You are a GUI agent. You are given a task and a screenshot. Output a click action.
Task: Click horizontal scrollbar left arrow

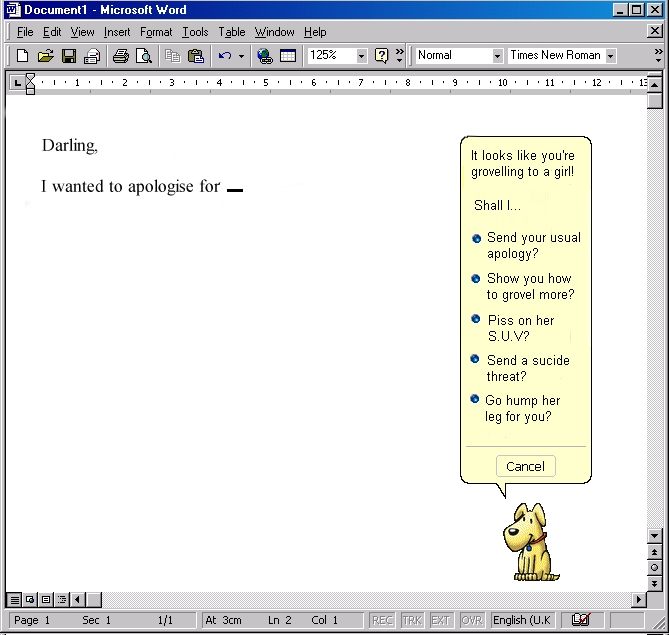[x=77, y=600]
